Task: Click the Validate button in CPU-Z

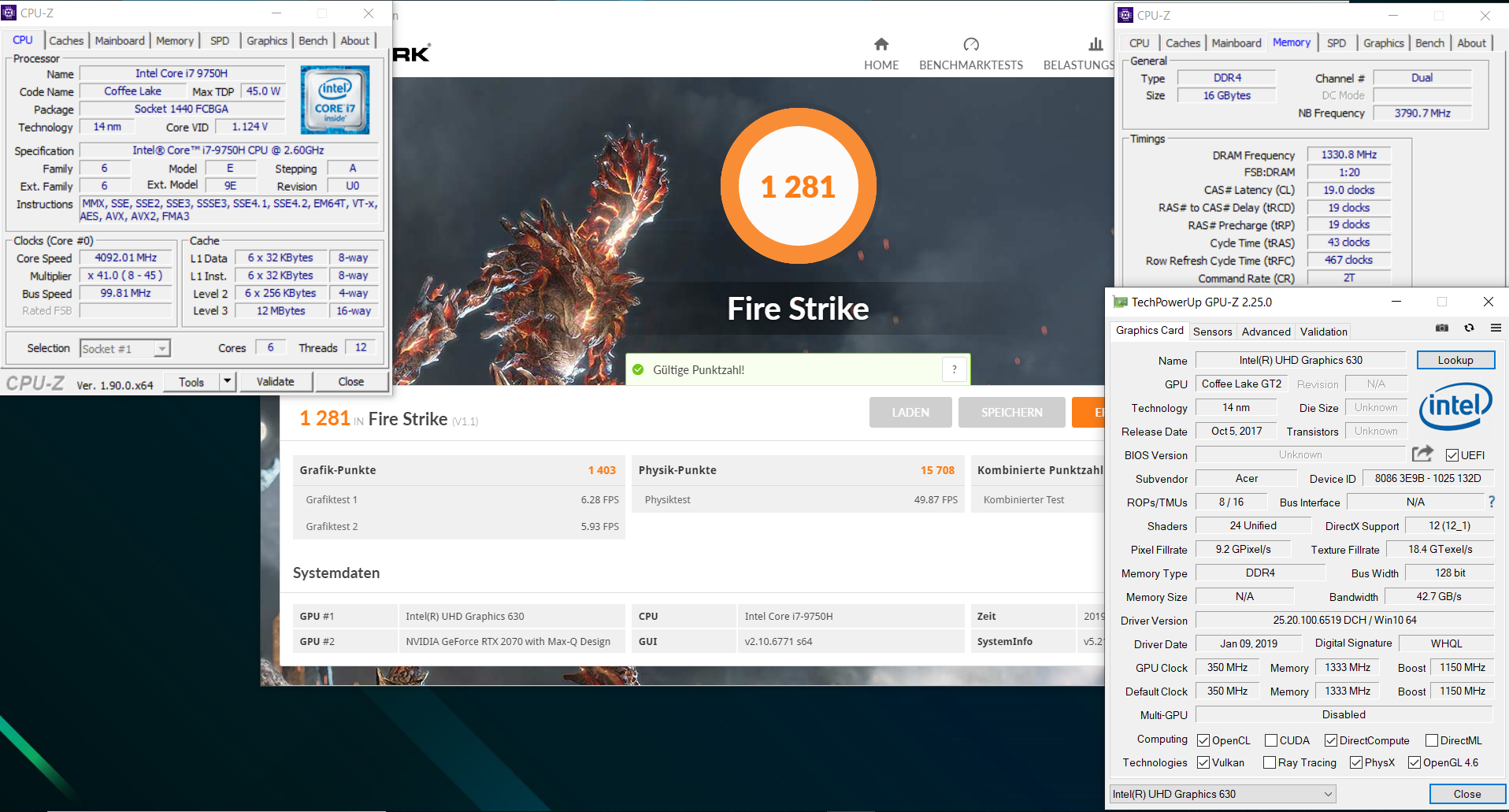Action: (x=275, y=381)
